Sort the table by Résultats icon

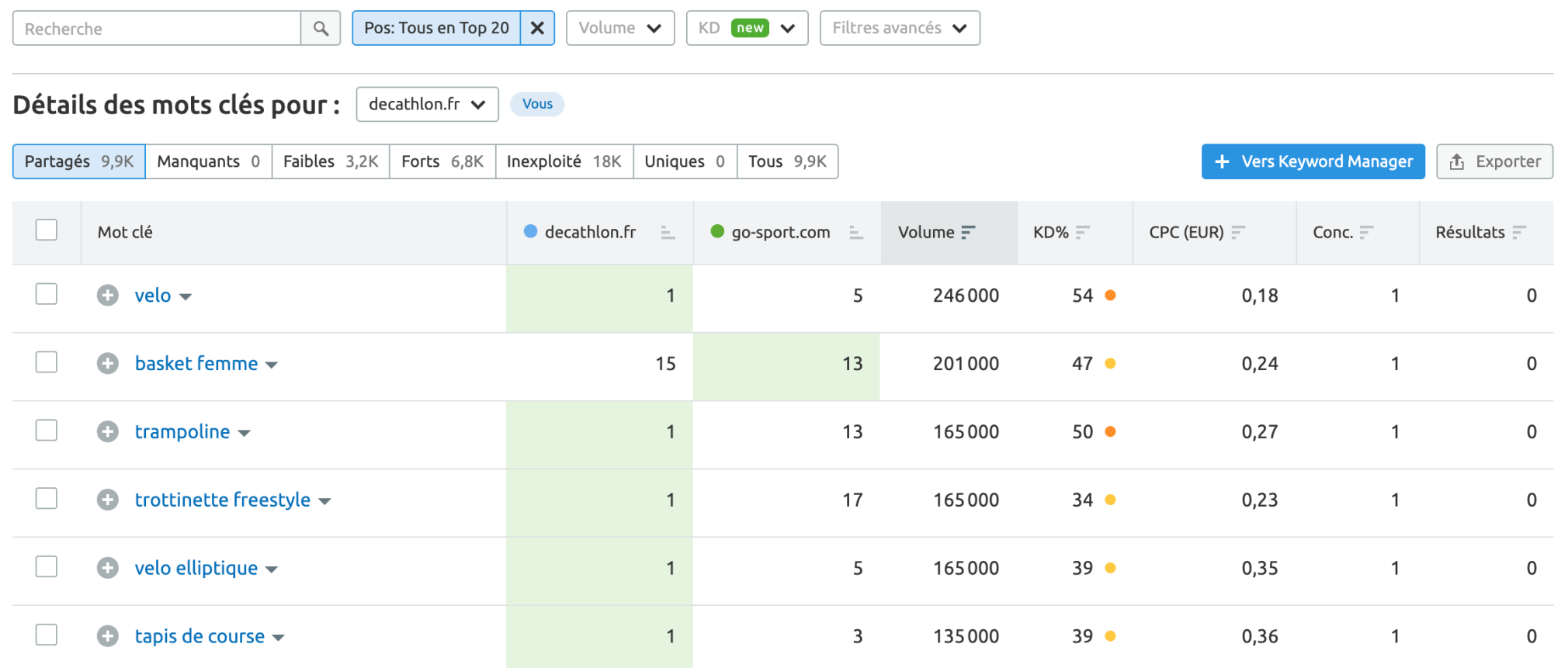tap(1519, 233)
